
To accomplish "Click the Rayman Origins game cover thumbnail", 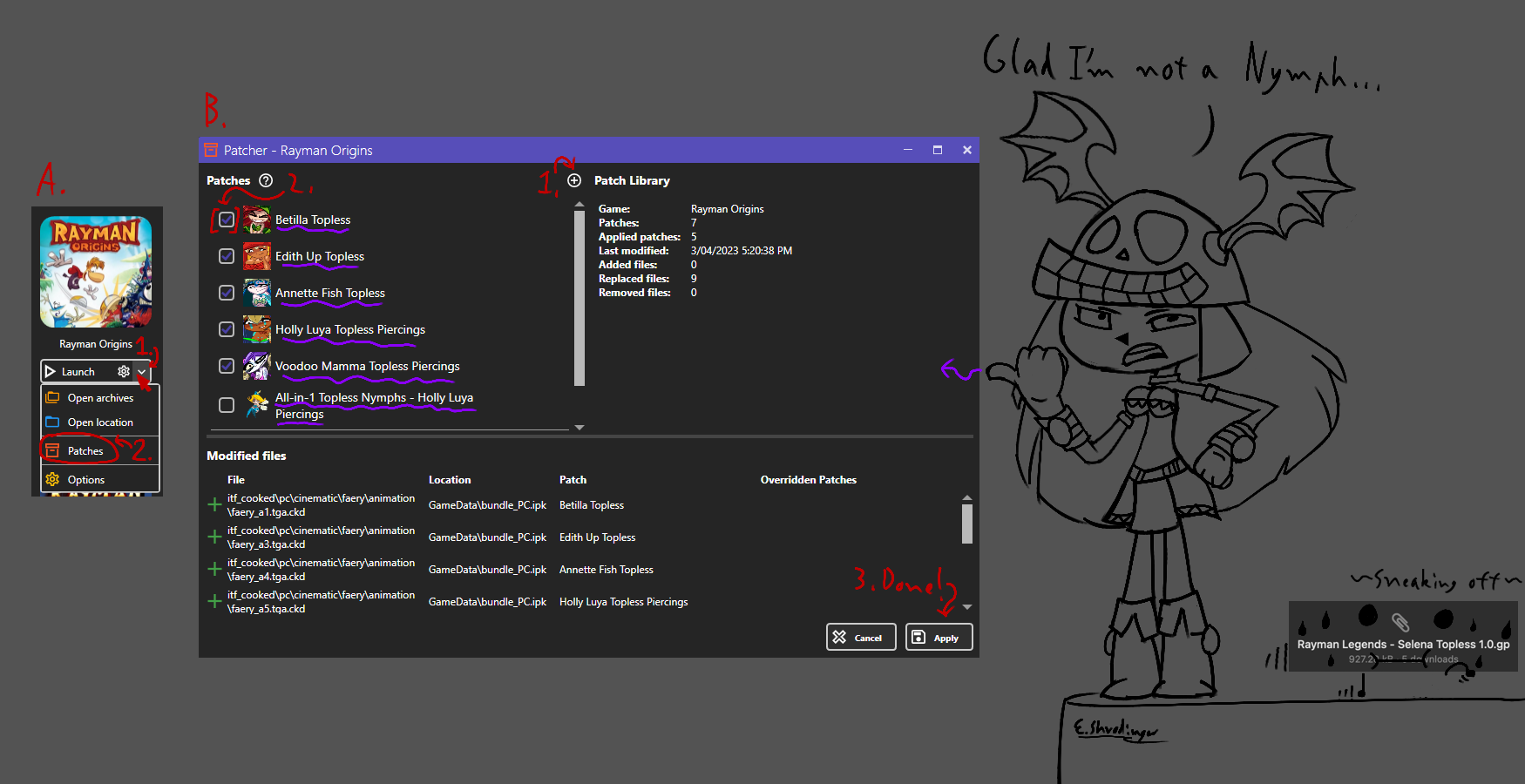I will [96, 272].
